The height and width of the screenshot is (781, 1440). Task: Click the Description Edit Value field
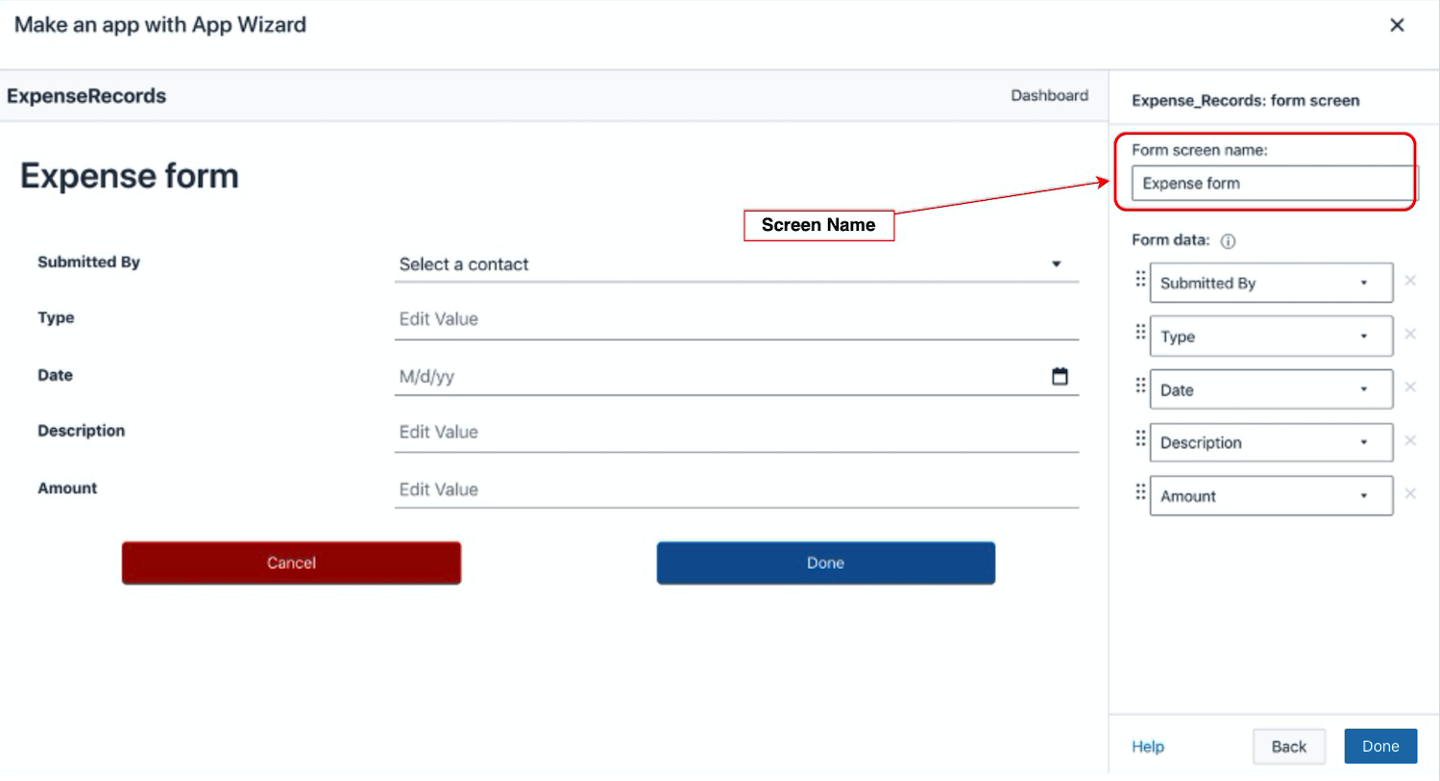[x=736, y=433]
